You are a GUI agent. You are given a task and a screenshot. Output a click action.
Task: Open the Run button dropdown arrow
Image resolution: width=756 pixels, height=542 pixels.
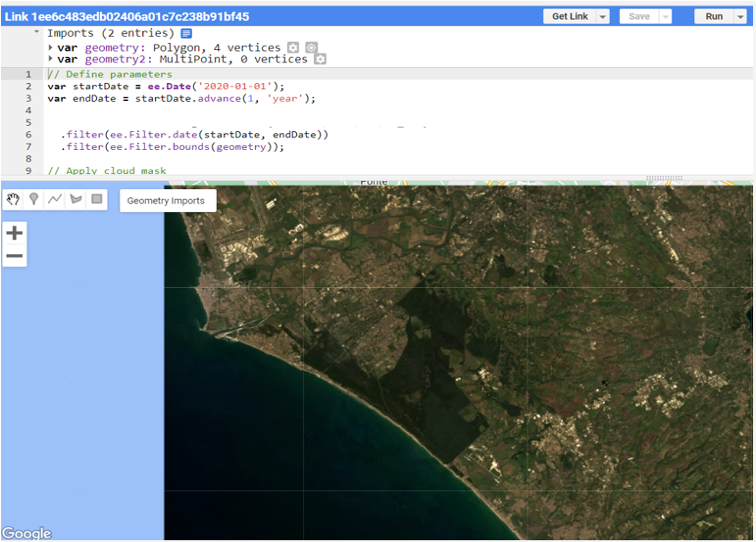point(742,17)
